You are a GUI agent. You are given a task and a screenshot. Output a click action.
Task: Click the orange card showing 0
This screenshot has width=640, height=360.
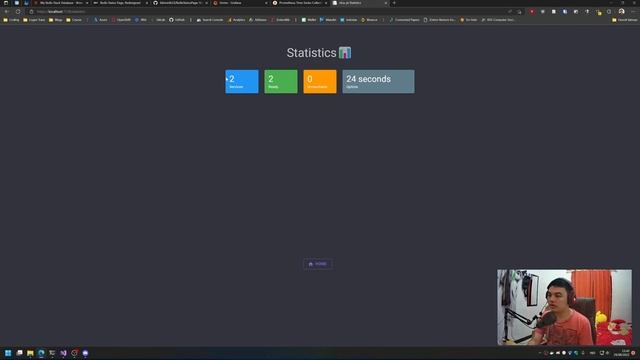320,81
